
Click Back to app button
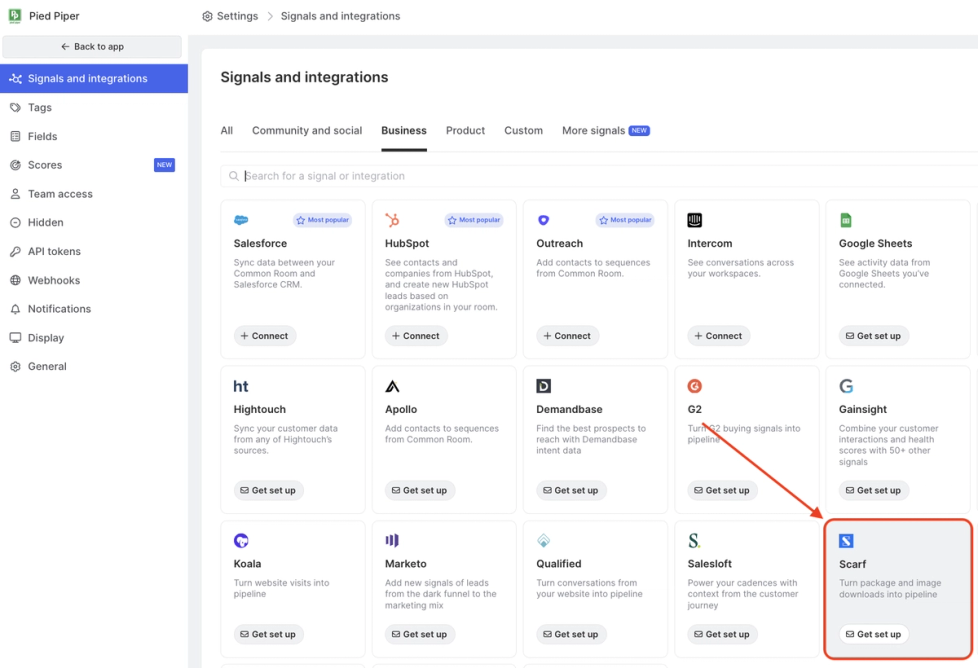92,47
